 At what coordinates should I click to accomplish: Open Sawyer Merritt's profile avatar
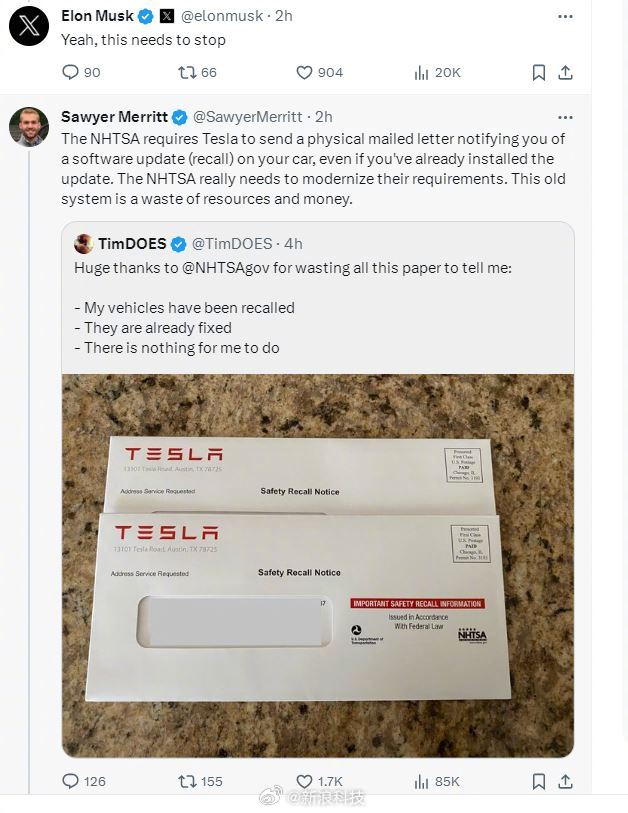click(29, 127)
